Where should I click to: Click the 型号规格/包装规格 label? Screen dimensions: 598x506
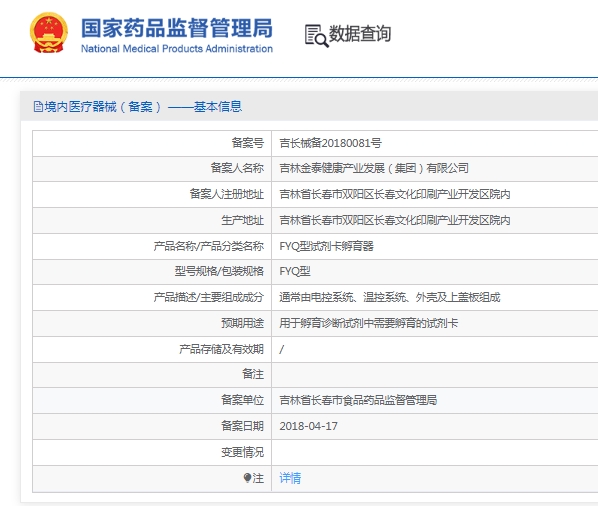[x=219, y=271]
